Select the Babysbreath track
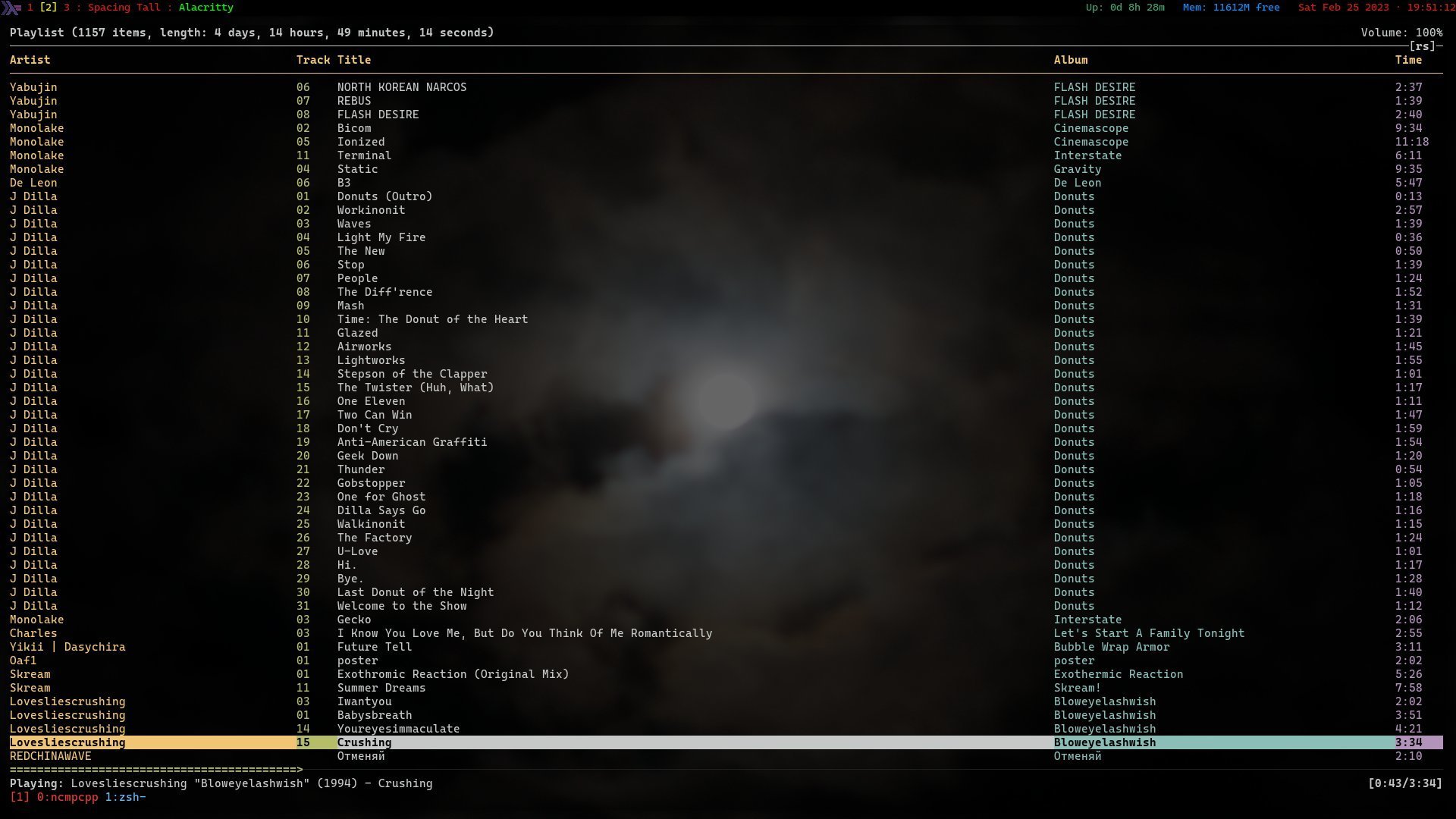Viewport: 1456px width, 819px height. coord(726,715)
